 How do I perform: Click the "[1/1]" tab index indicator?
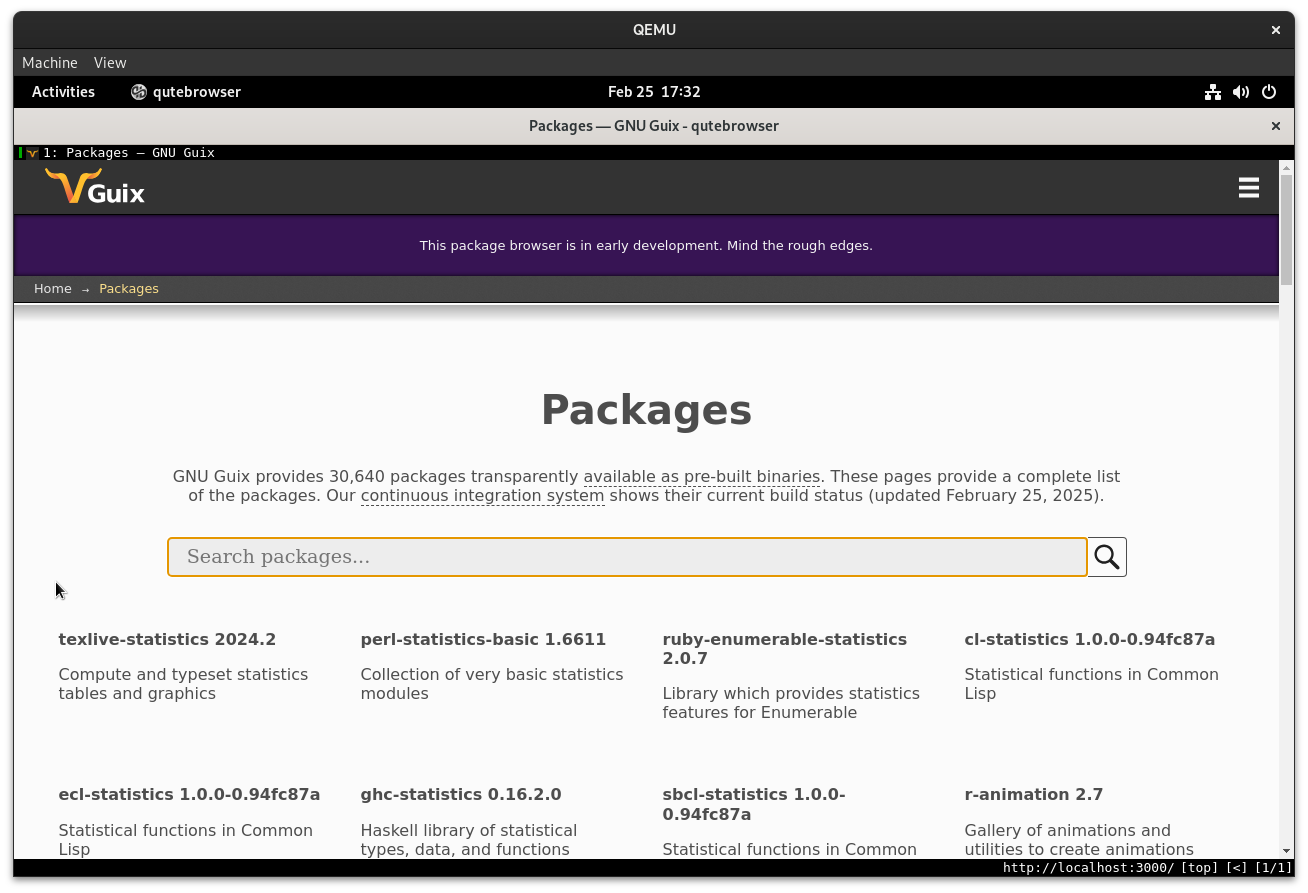[x=1273, y=868]
